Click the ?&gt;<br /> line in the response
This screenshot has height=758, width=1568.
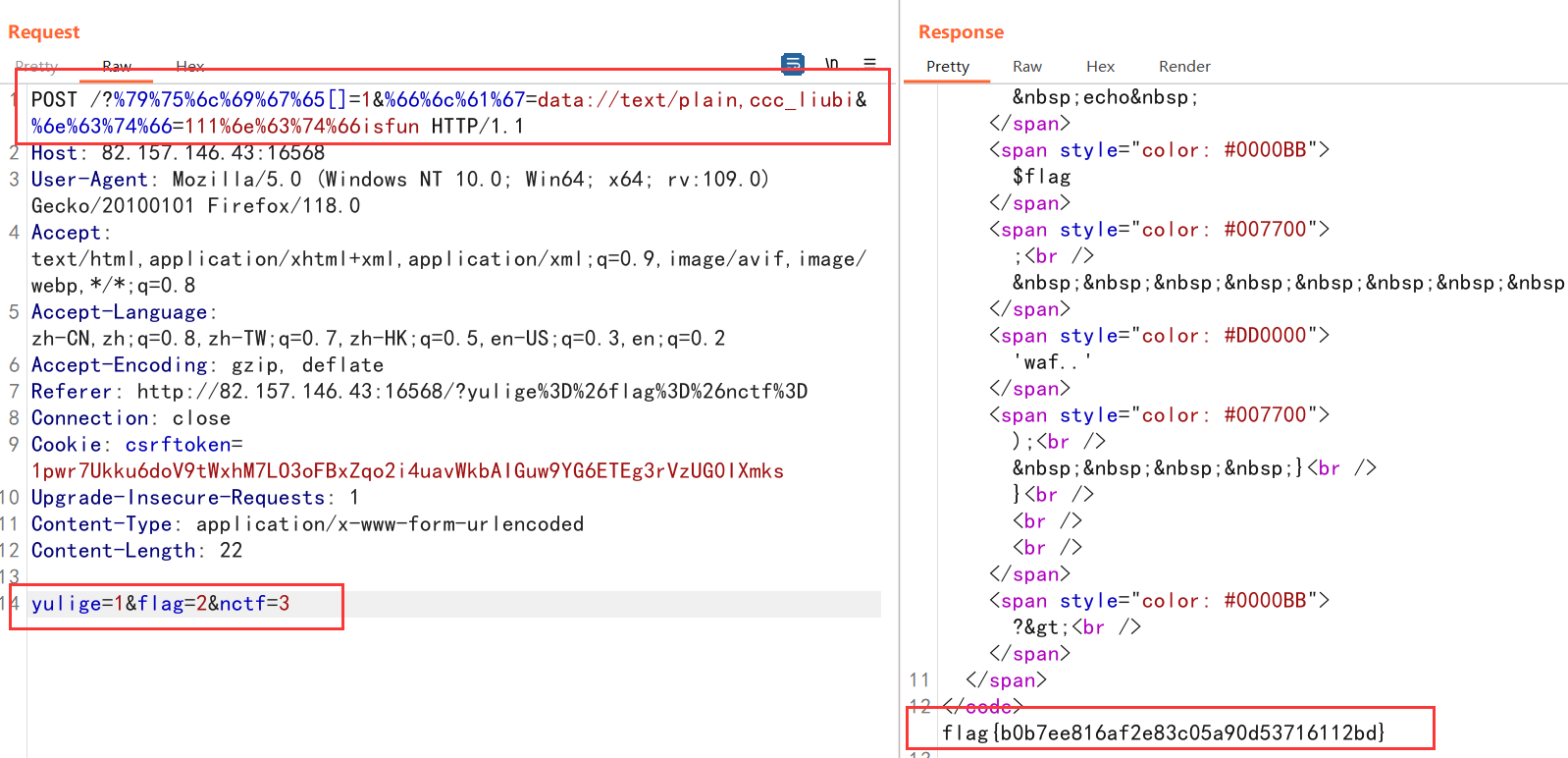[1076, 627]
